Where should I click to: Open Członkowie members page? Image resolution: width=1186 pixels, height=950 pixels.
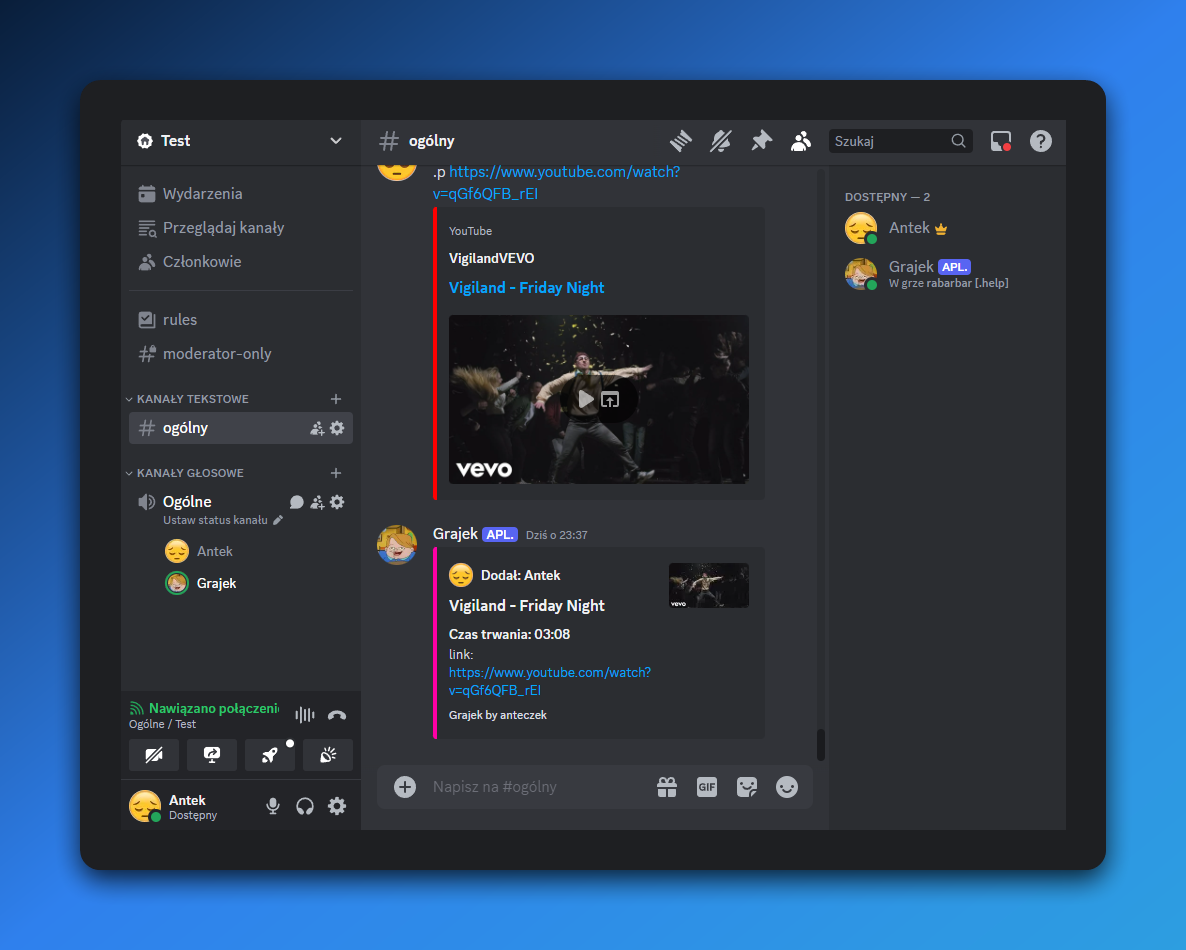click(241, 262)
